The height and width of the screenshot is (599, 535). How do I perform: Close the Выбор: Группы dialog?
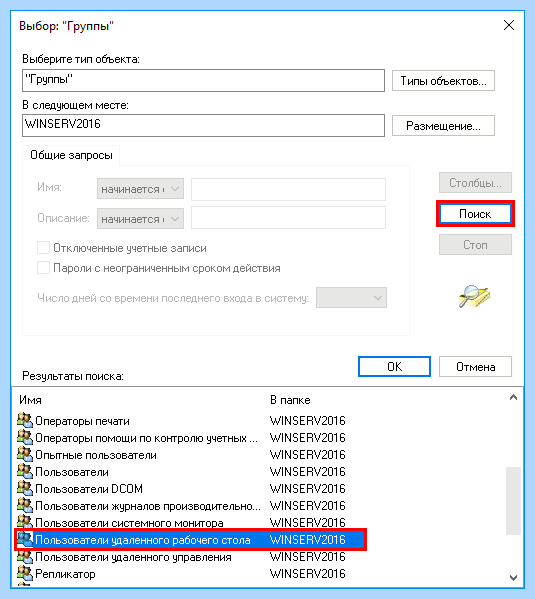[x=509, y=26]
